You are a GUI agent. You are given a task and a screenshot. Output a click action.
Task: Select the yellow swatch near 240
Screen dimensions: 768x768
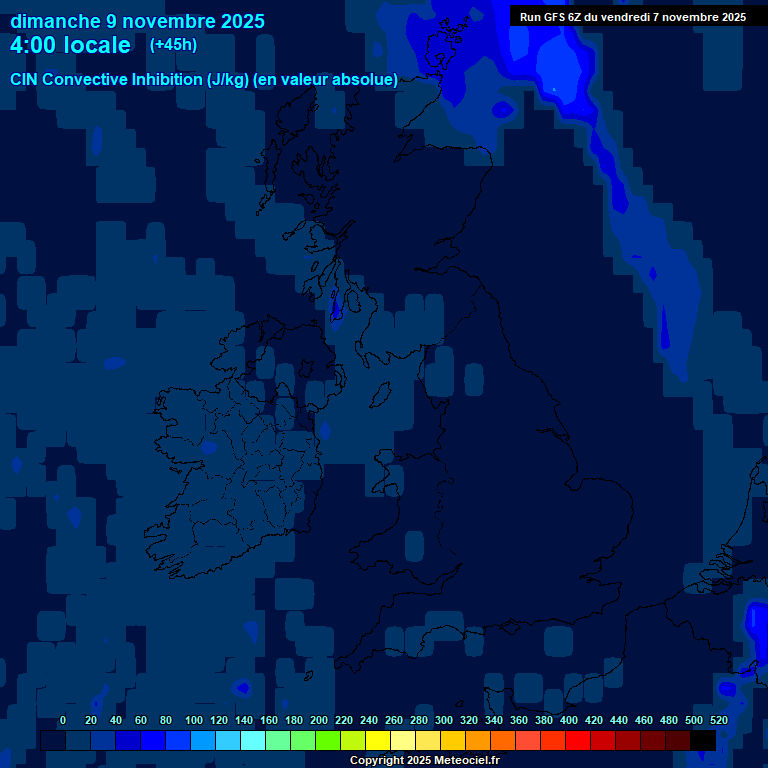point(377,740)
